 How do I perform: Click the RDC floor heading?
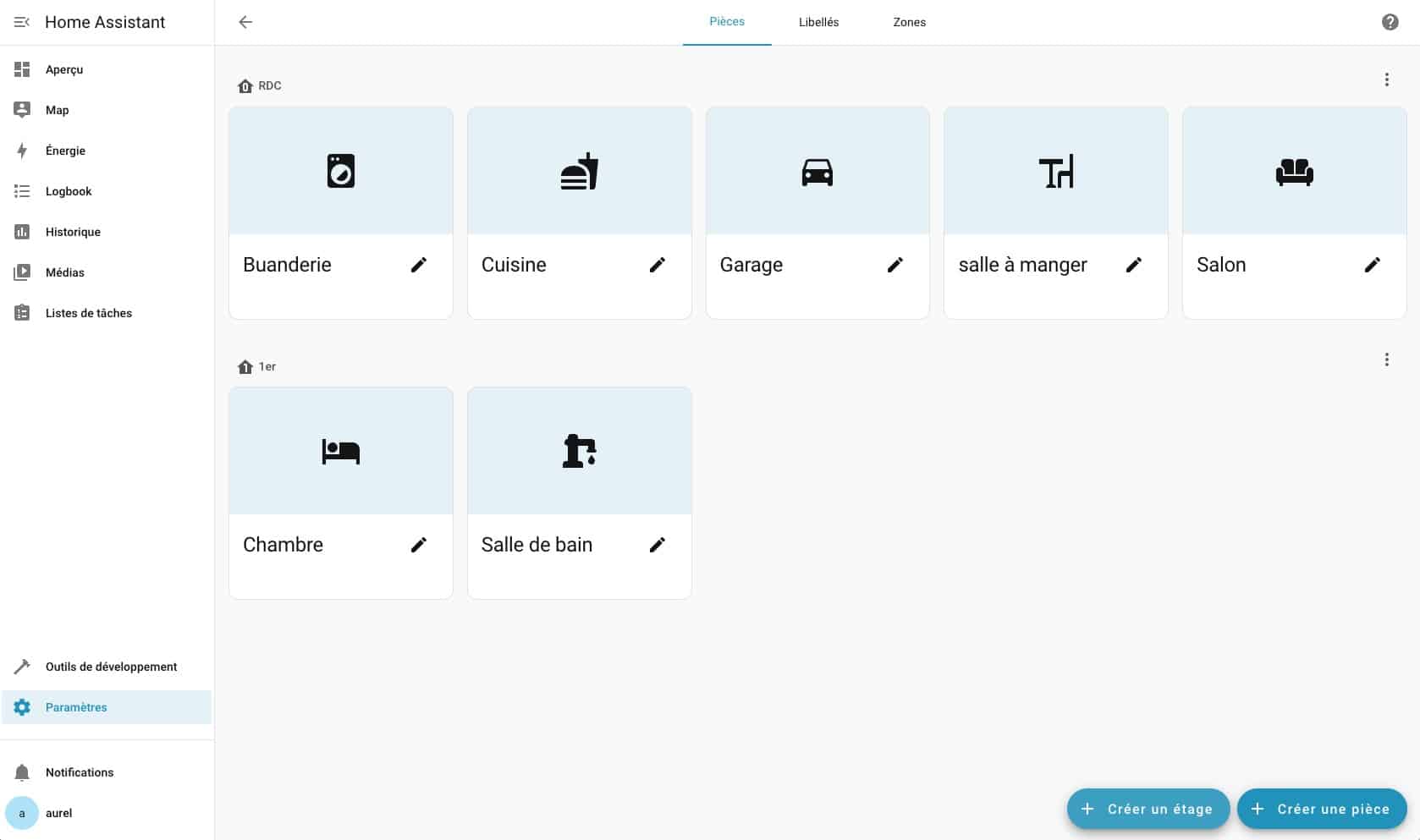270,85
